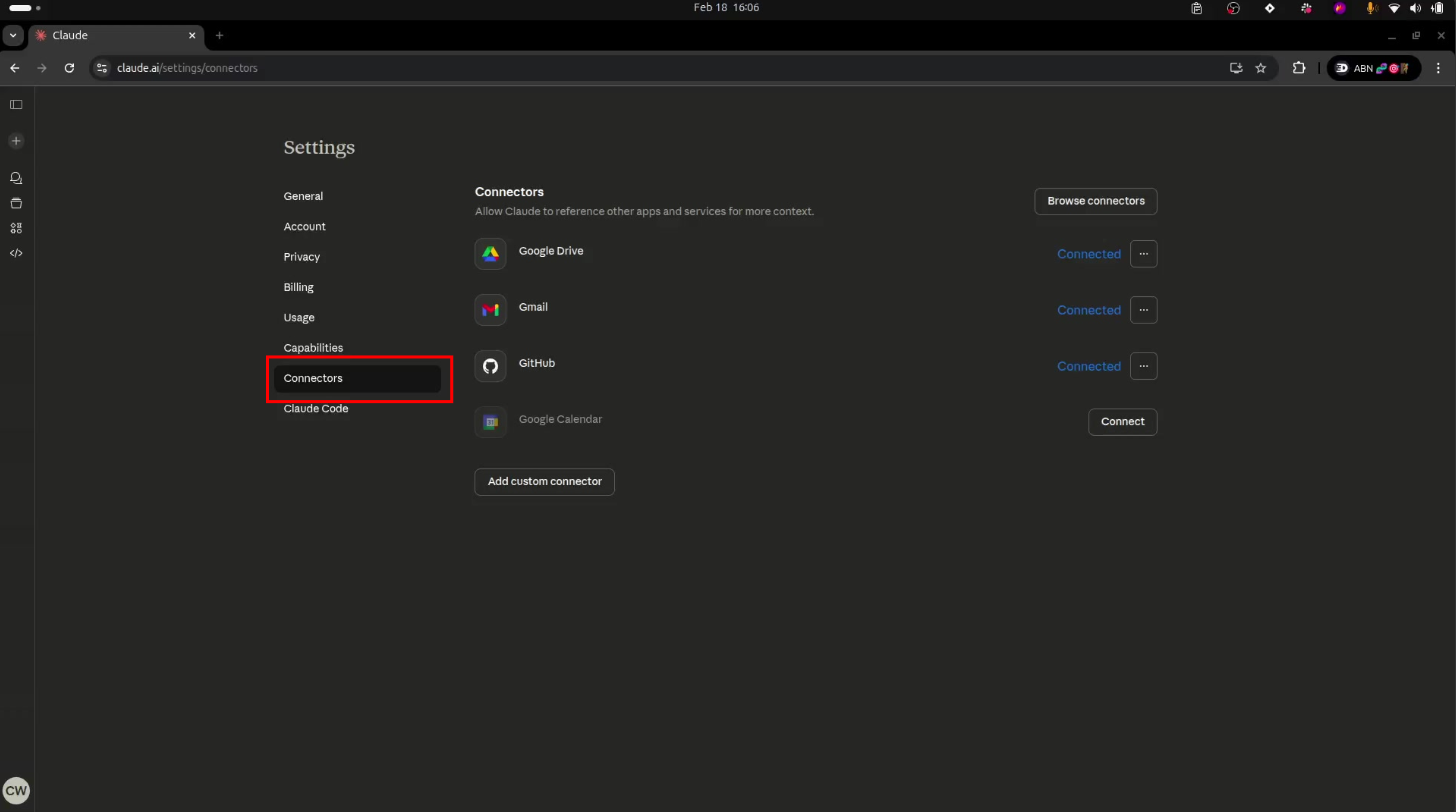Viewport: 1456px width, 812px height.
Task: Switch to the Capabilities settings section
Action: (313, 347)
